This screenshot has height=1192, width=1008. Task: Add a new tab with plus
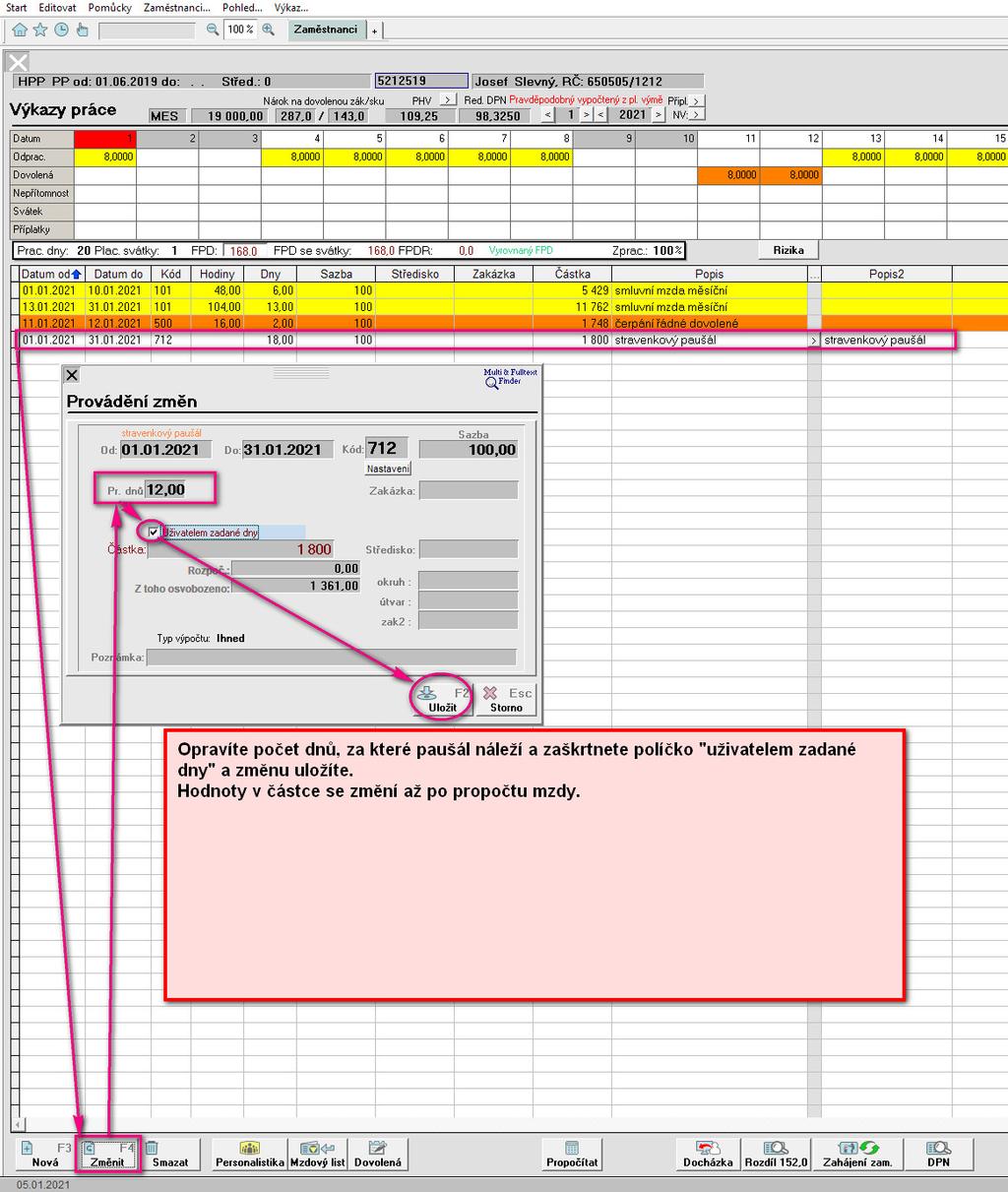(x=374, y=31)
